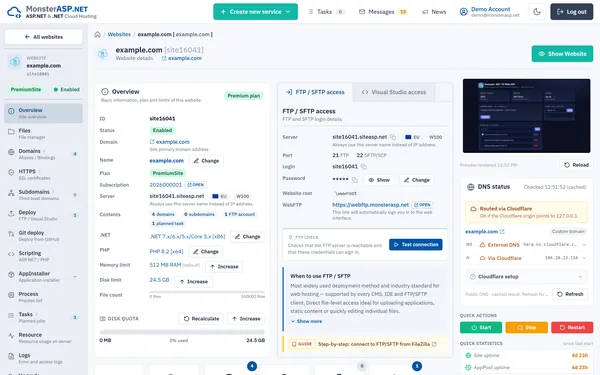Open MonsterASP.NET logo home

(x=52, y=12)
